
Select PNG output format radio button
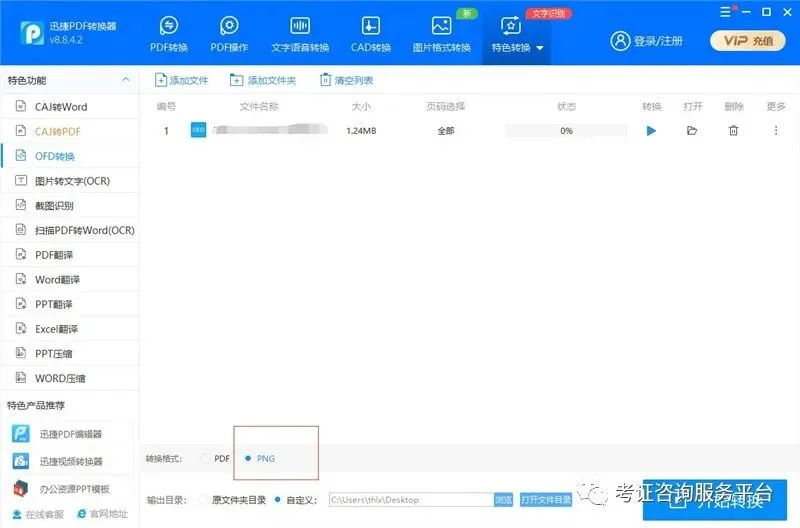tap(248, 459)
